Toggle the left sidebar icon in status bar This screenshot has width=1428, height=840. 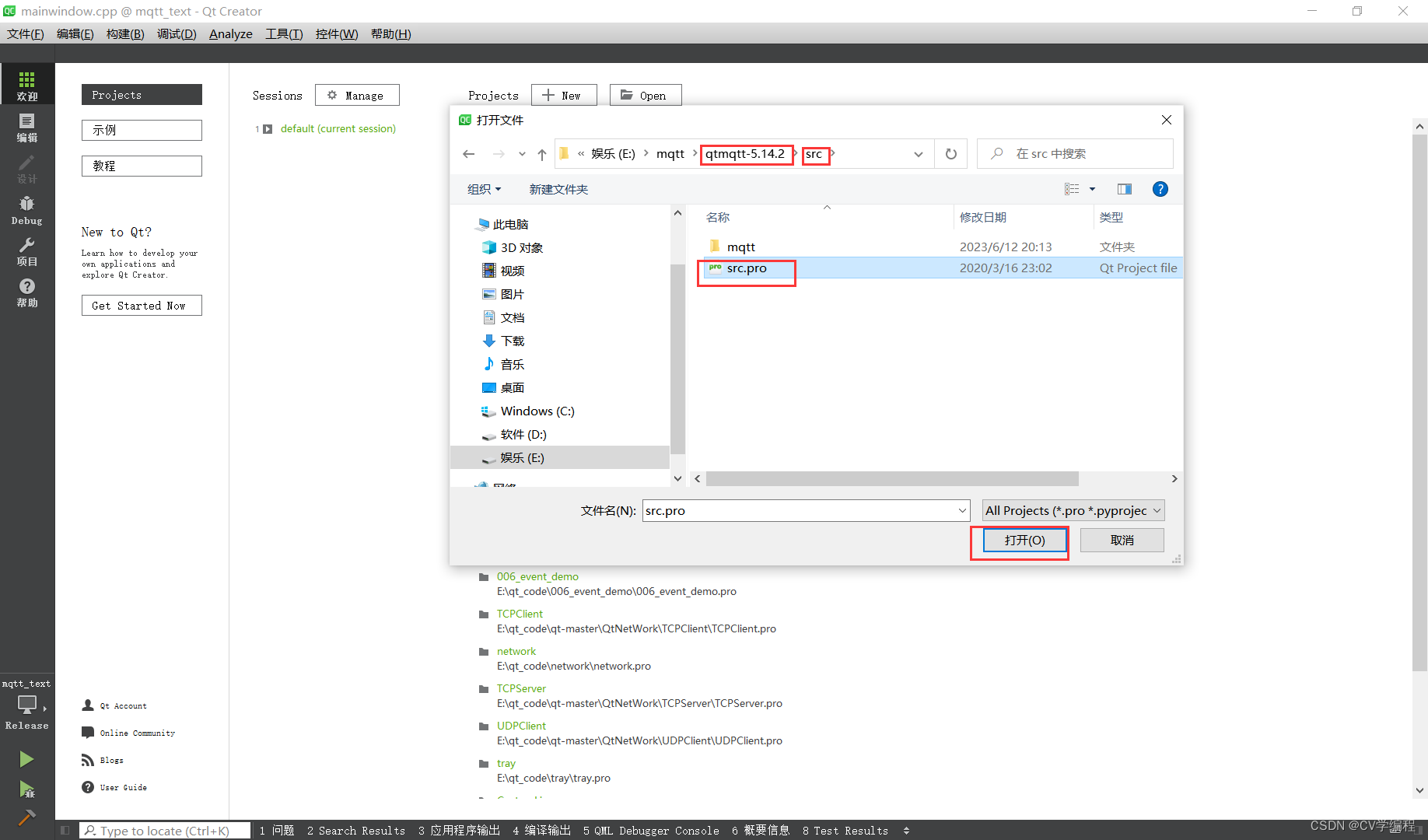coord(65,831)
